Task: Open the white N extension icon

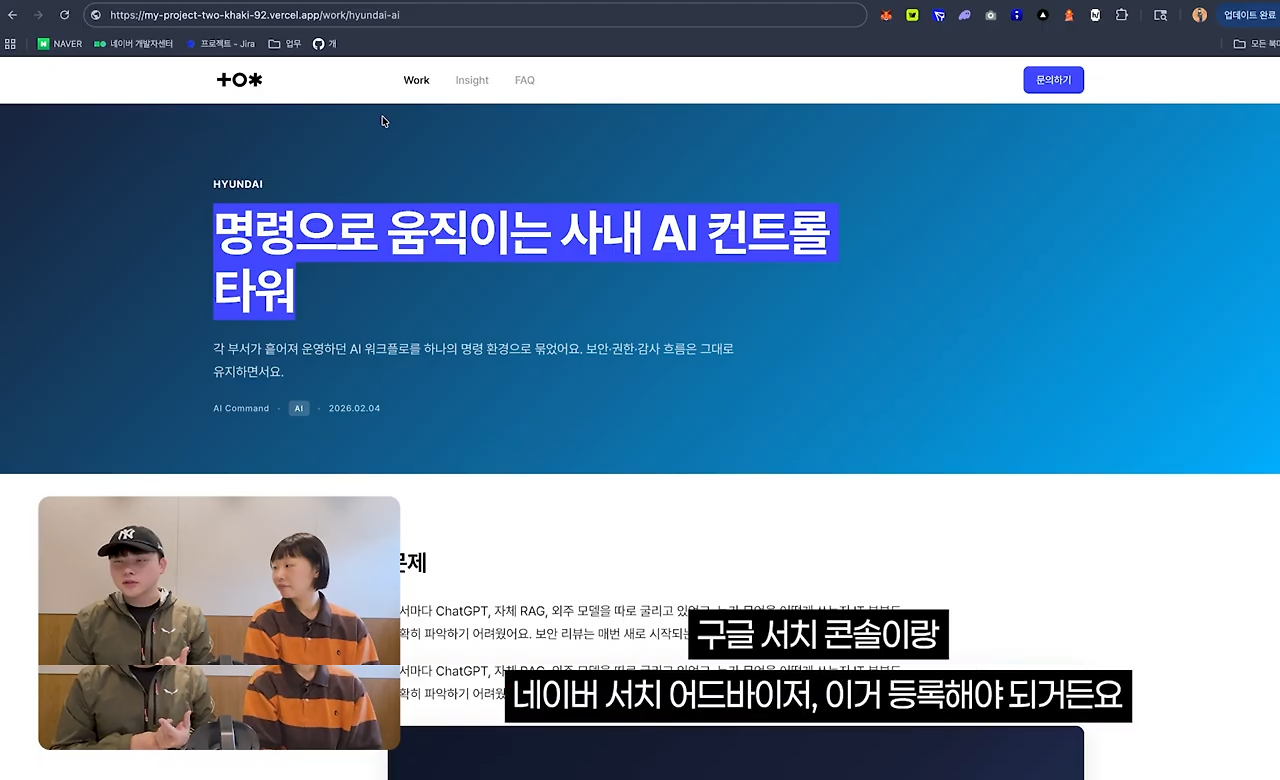Action: [1095, 15]
